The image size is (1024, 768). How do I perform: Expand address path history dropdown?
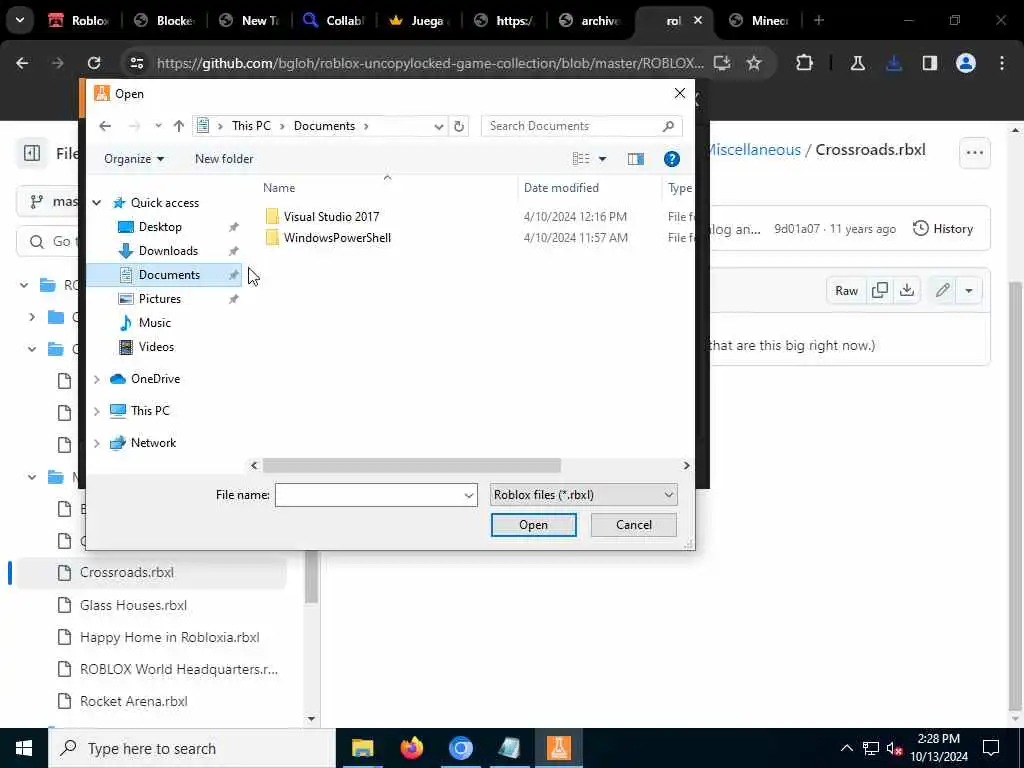[439, 126]
